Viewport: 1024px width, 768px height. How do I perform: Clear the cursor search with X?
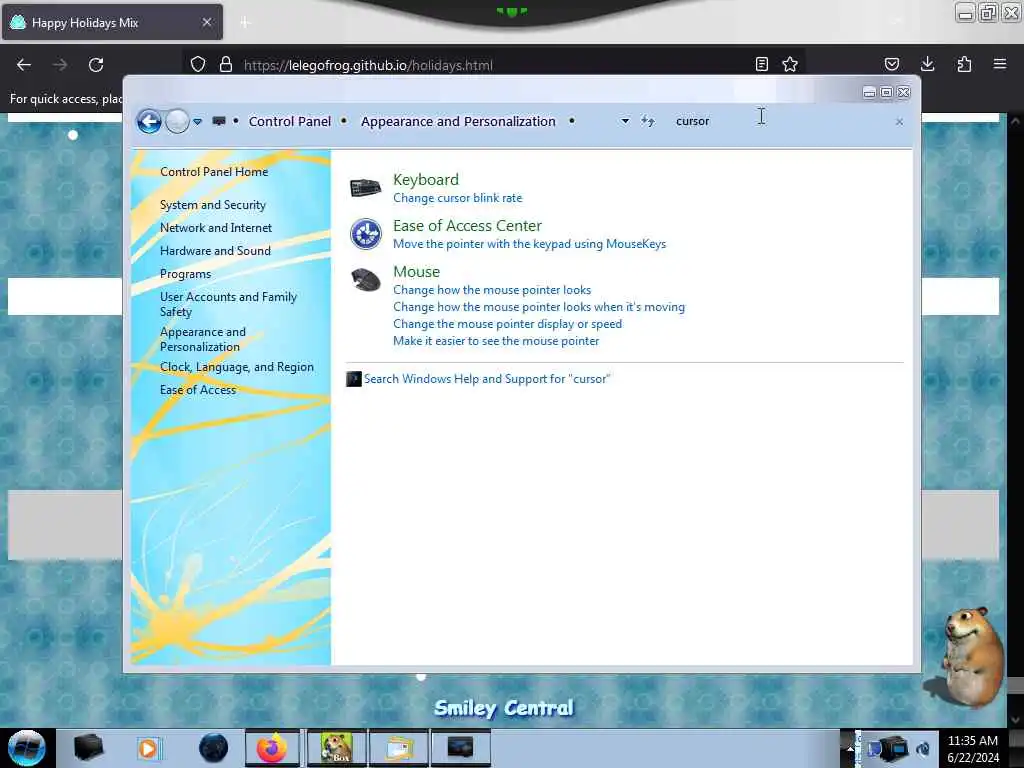click(899, 122)
